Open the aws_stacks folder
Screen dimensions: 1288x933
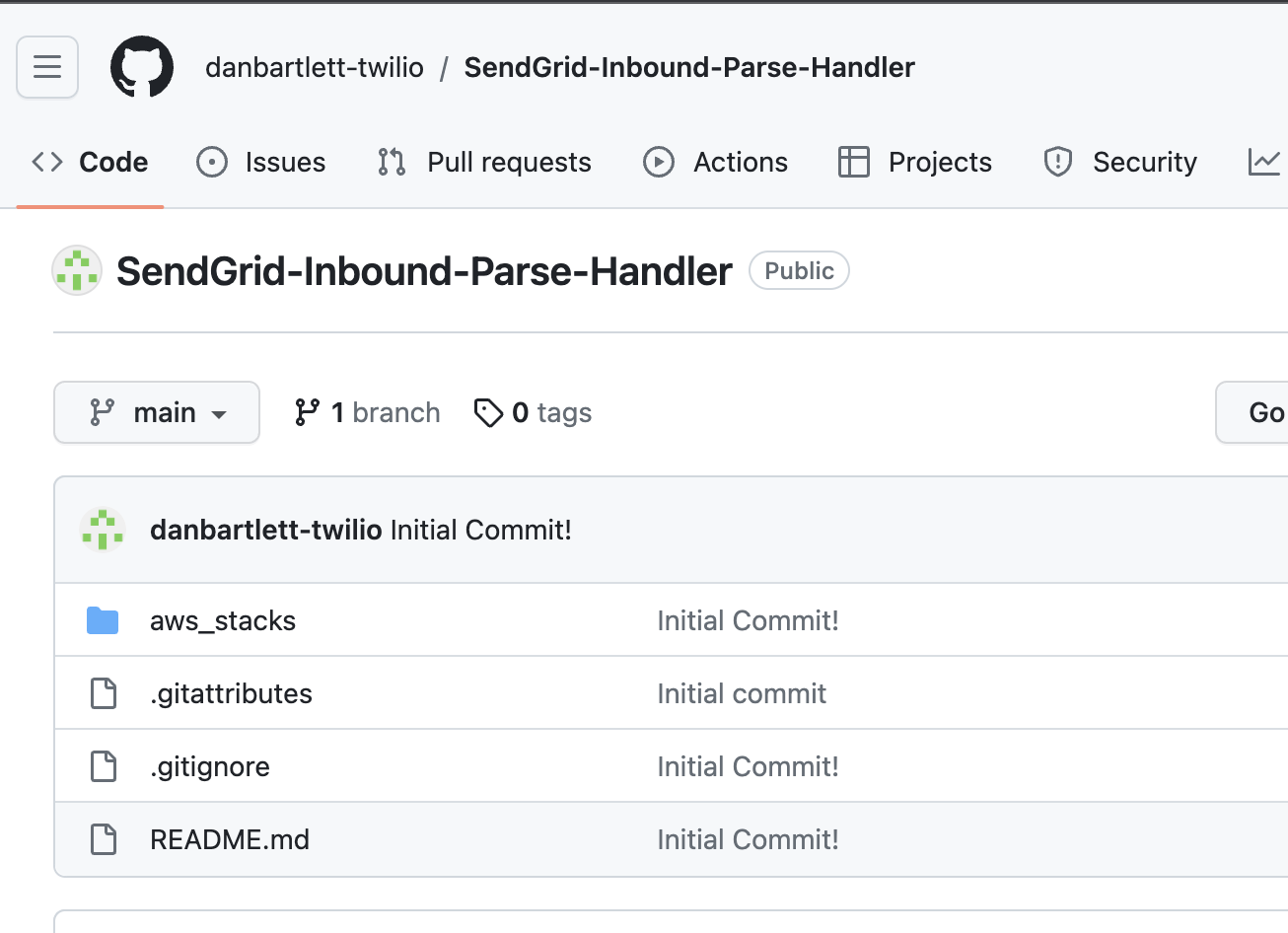coord(223,620)
